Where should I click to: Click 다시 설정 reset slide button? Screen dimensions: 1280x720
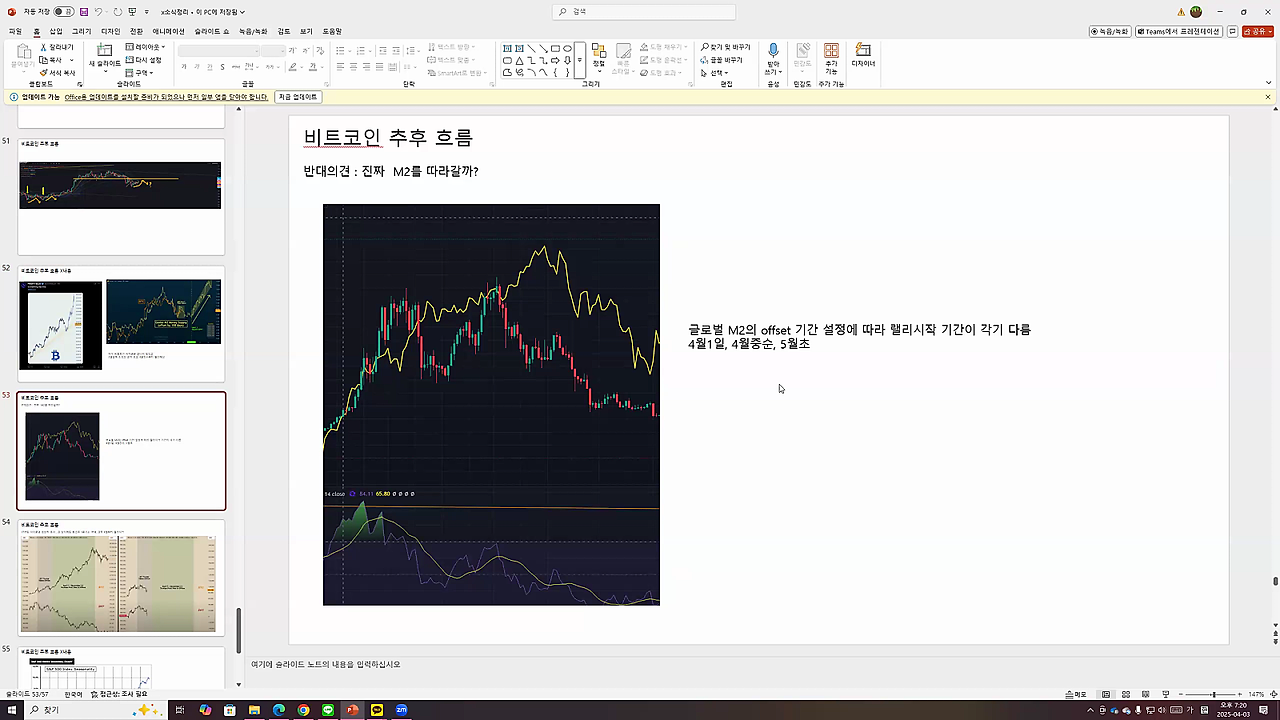(144, 60)
